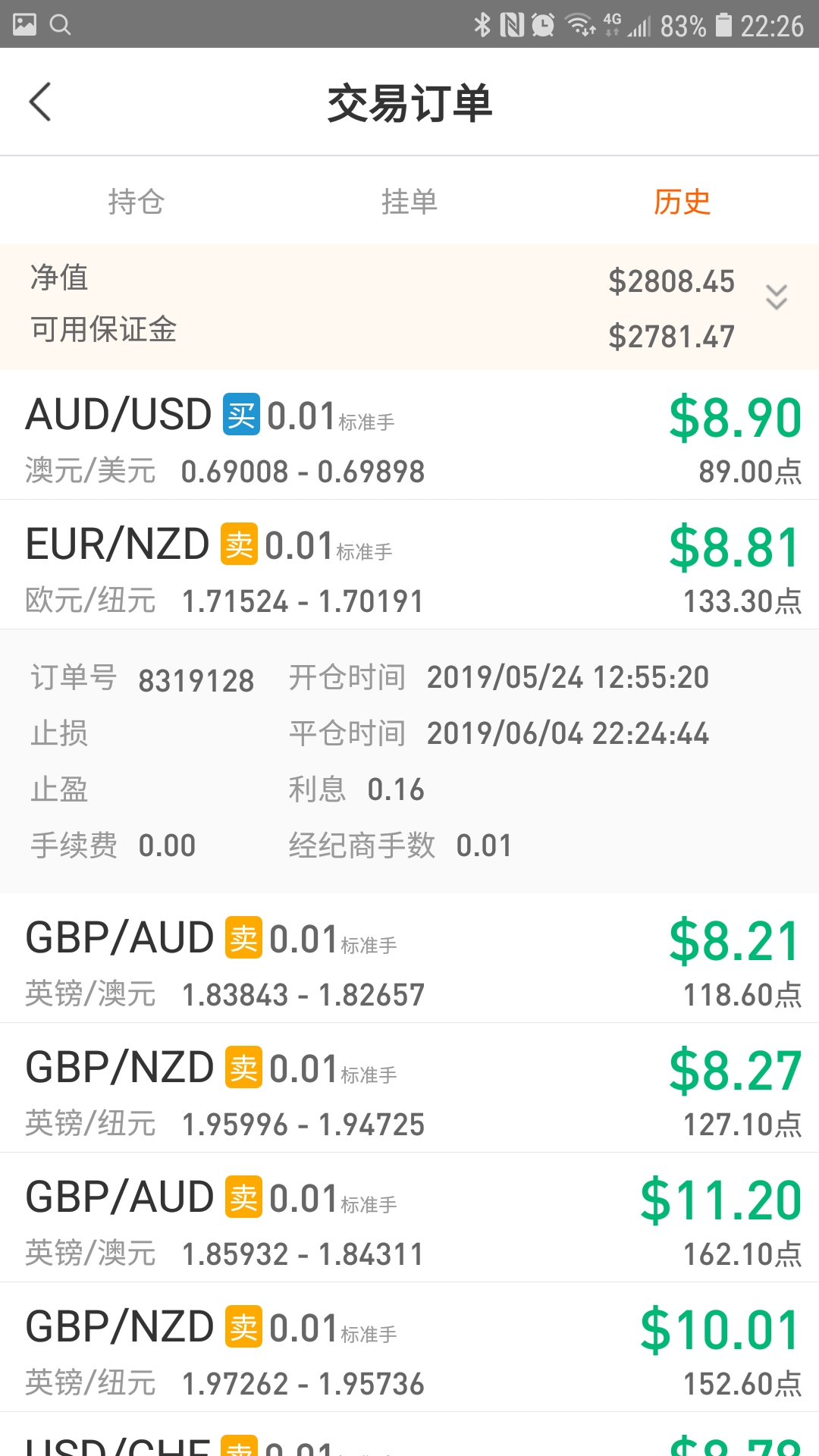Tap the blue 买 badge on AUD/USD
The height and width of the screenshot is (1456, 819).
coord(241,414)
